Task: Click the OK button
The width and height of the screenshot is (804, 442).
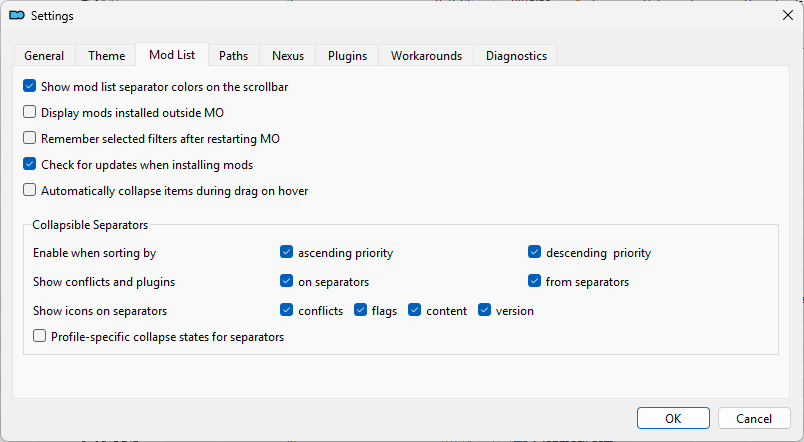Action: [x=673, y=418]
